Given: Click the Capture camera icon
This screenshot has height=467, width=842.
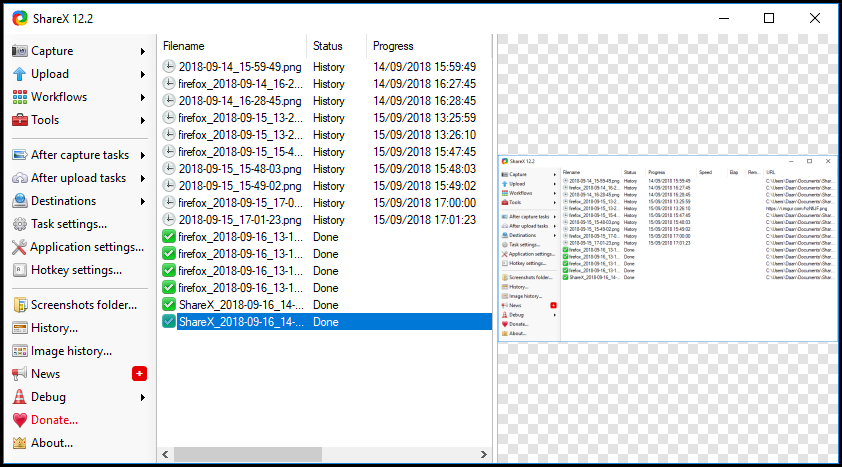Looking at the screenshot, I should click(19, 51).
